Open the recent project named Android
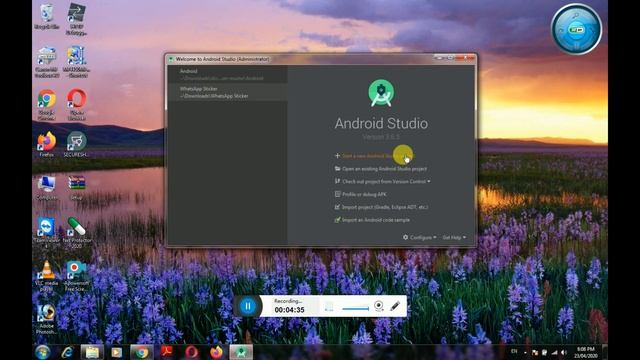Viewport: 640px width, 360px height. 227,74
